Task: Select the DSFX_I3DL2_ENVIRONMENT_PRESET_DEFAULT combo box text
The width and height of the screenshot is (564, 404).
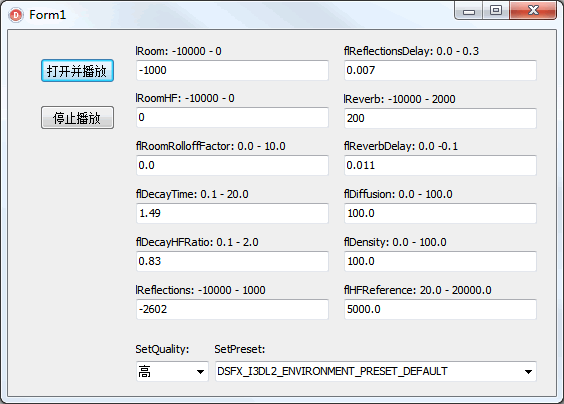Action: pyautogui.click(x=332, y=371)
